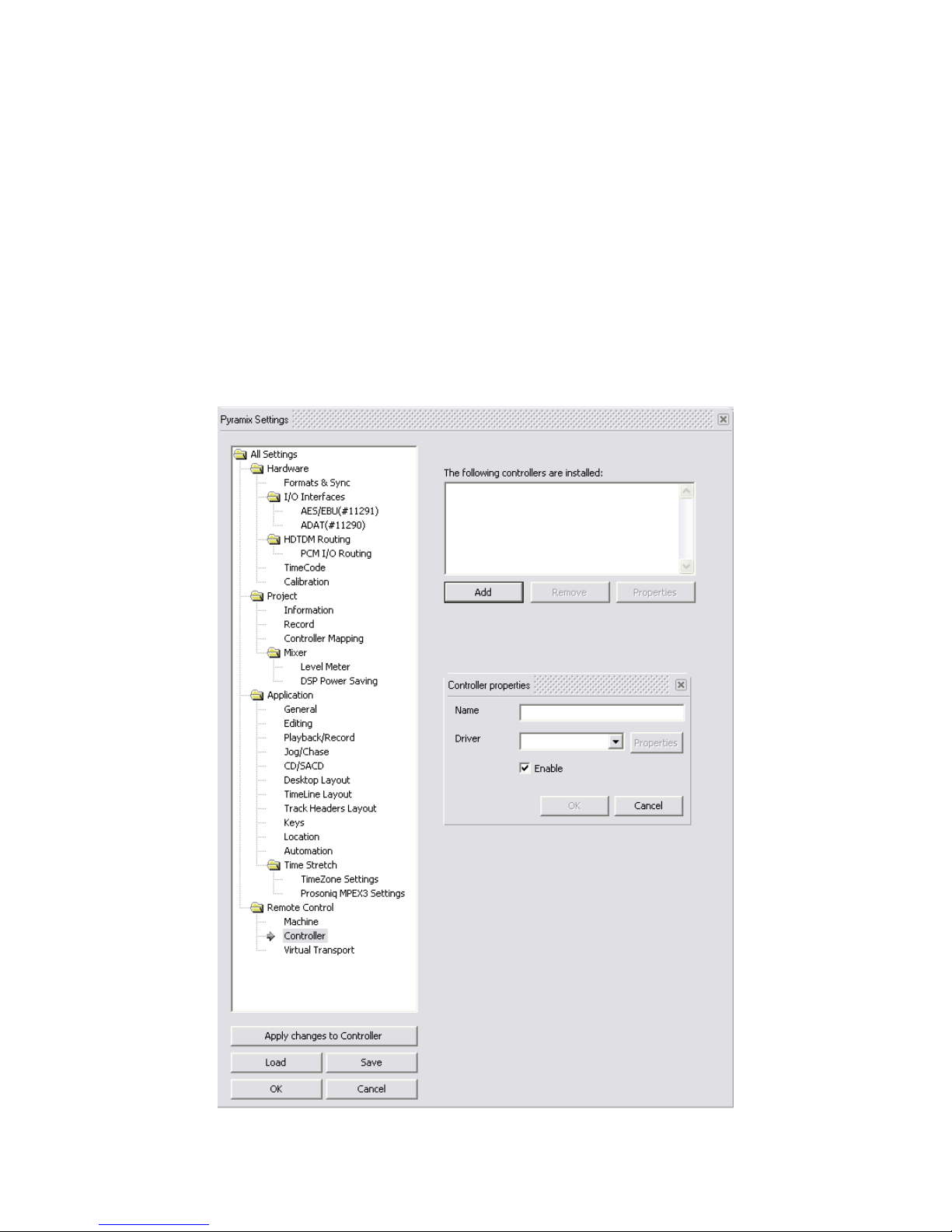Screen dimensions: 952x1232
Task: Open Controller Mapping settings
Action: [323, 639]
